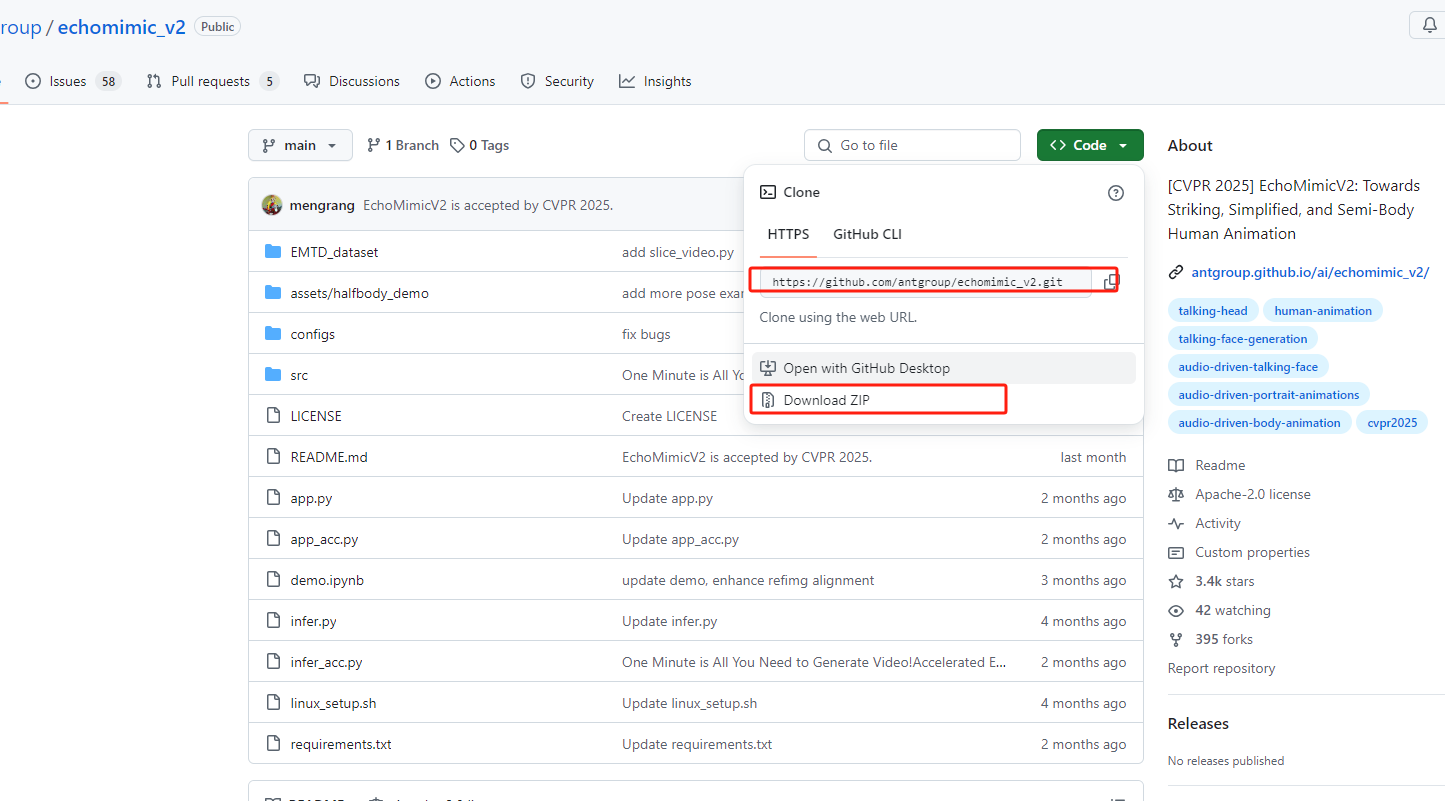Click the audio-driven-body-animation topic tag
1445x801 pixels.
pos(1259,423)
